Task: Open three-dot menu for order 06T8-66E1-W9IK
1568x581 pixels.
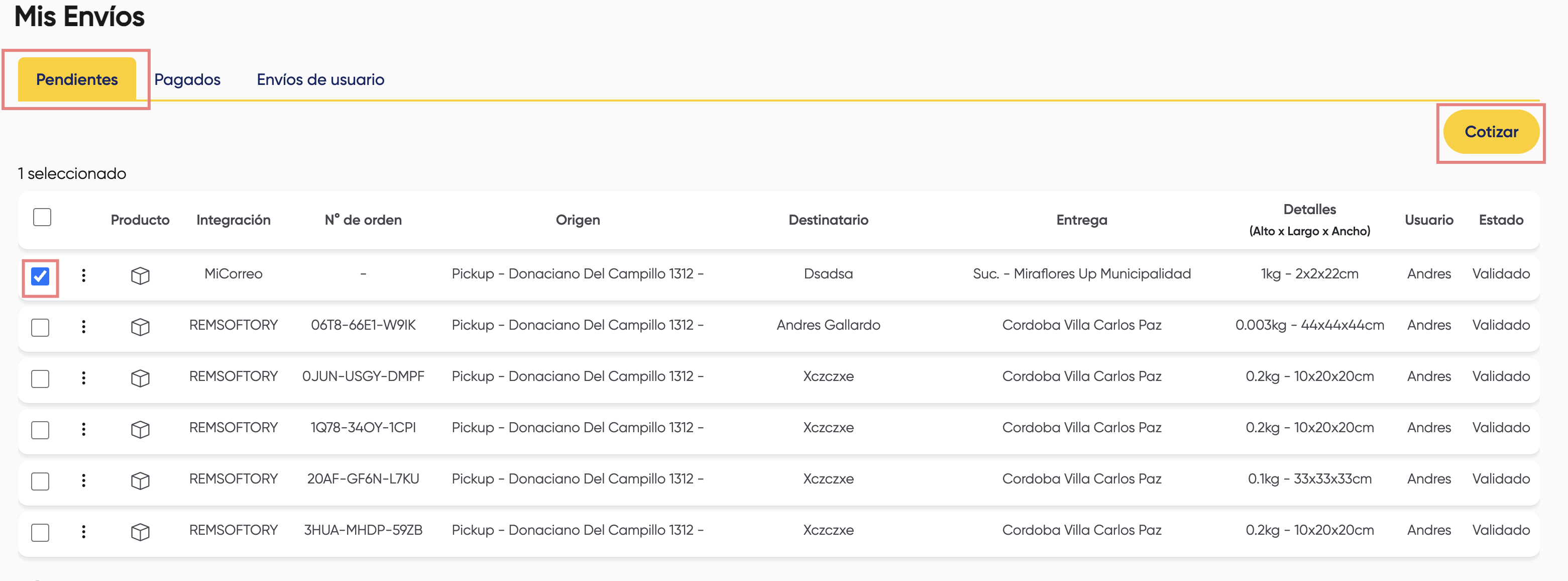Action: click(83, 326)
